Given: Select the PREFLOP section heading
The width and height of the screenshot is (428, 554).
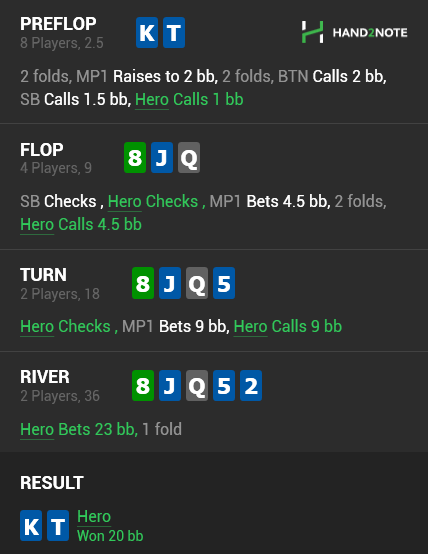Looking at the screenshot, I should (58, 24).
